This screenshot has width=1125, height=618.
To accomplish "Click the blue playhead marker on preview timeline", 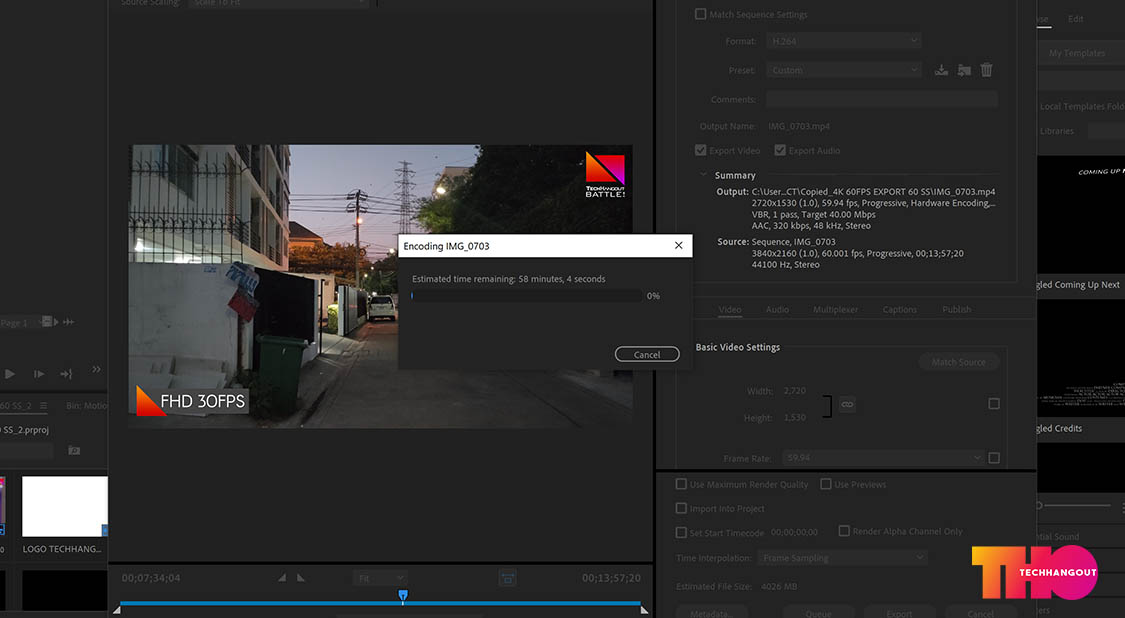I will click(x=403, y=595).
